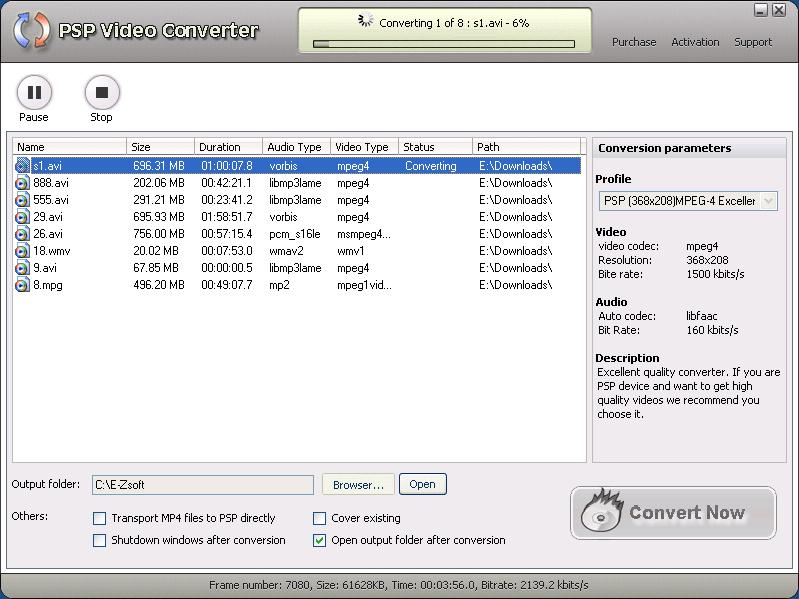Click the 00:42:21.1 duration cell

[226, 183]
